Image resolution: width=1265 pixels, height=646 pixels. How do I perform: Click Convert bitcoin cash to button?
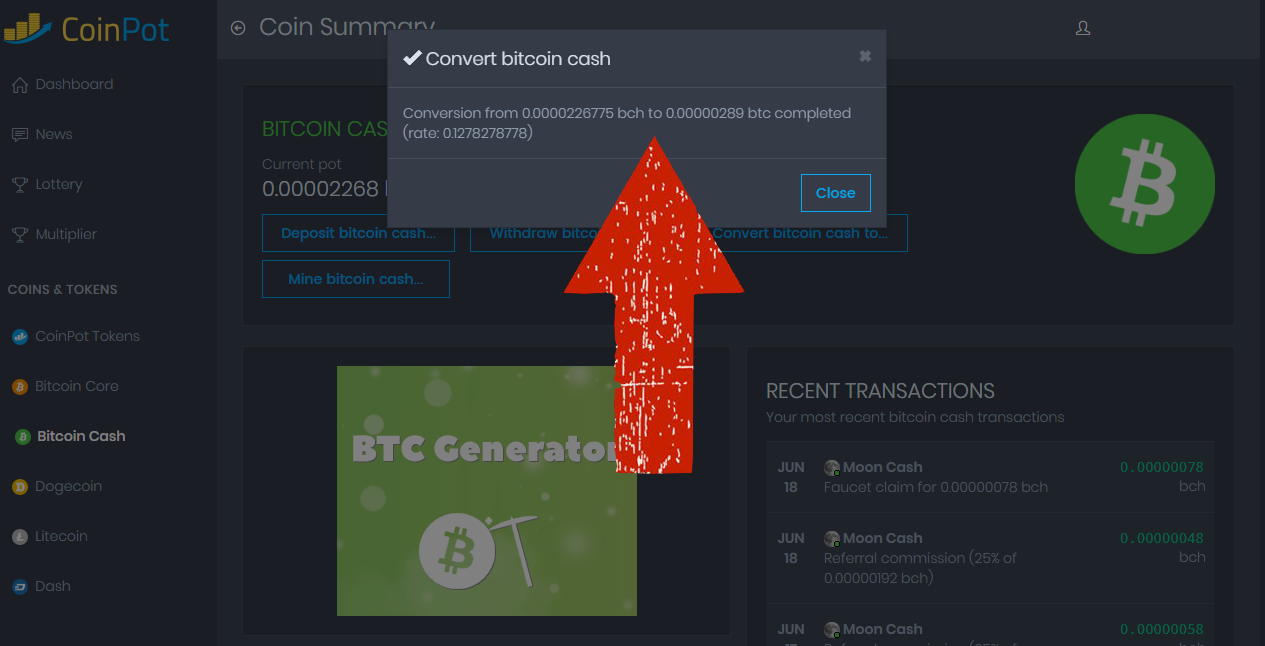pyautogui.click(x=808, y=233)
